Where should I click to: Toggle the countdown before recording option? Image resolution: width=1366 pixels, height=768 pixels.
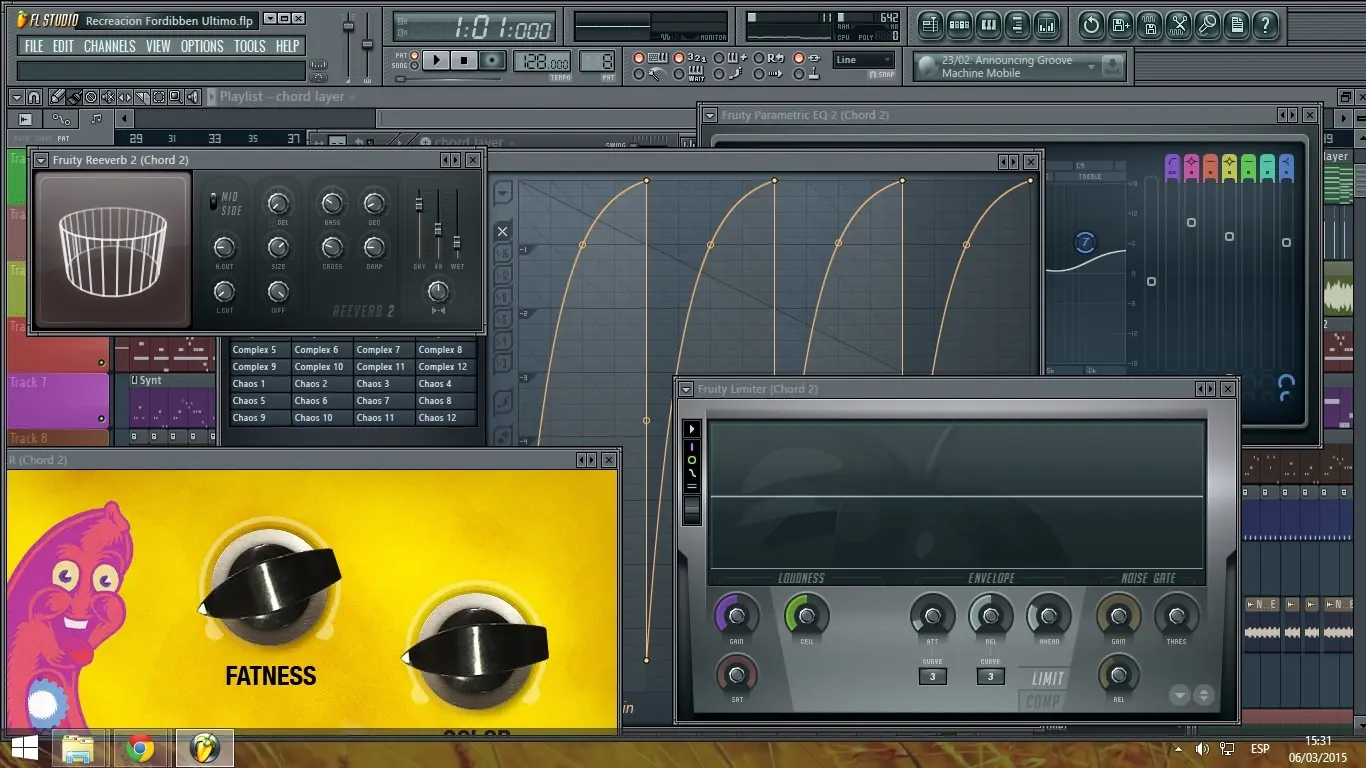click(x=679, y=58)
